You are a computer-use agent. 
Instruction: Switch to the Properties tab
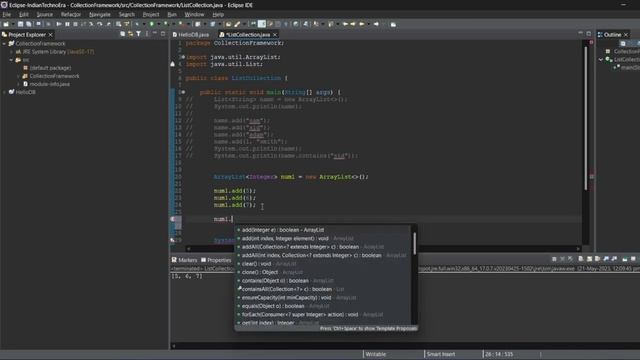tap(216, 260)
